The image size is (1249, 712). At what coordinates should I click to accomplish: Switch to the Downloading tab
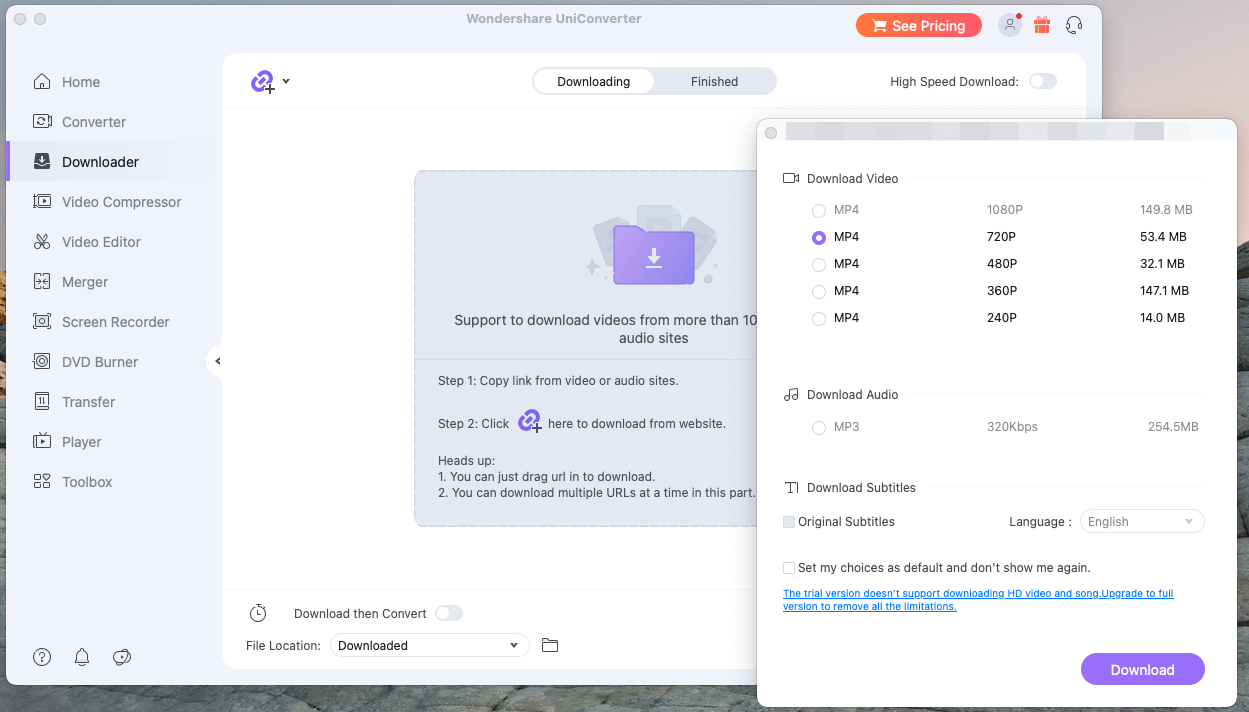[594, 82]
